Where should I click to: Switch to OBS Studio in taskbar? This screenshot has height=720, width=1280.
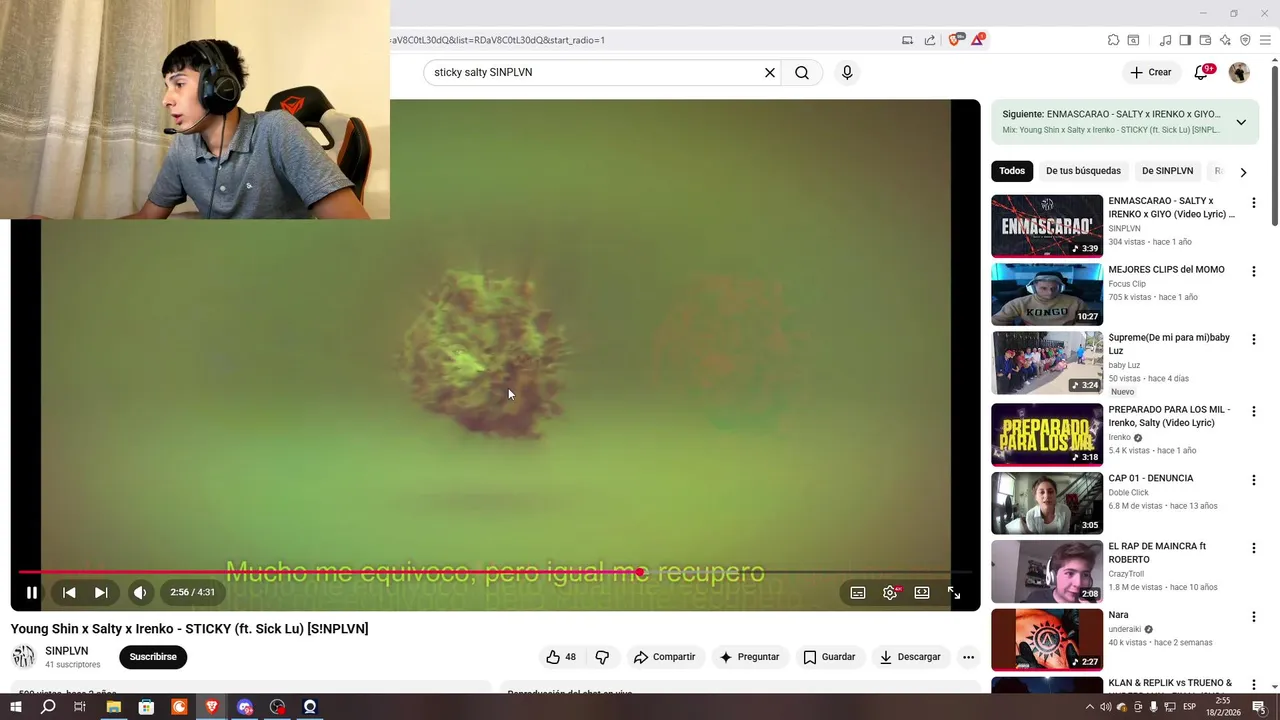coord(278,707)
